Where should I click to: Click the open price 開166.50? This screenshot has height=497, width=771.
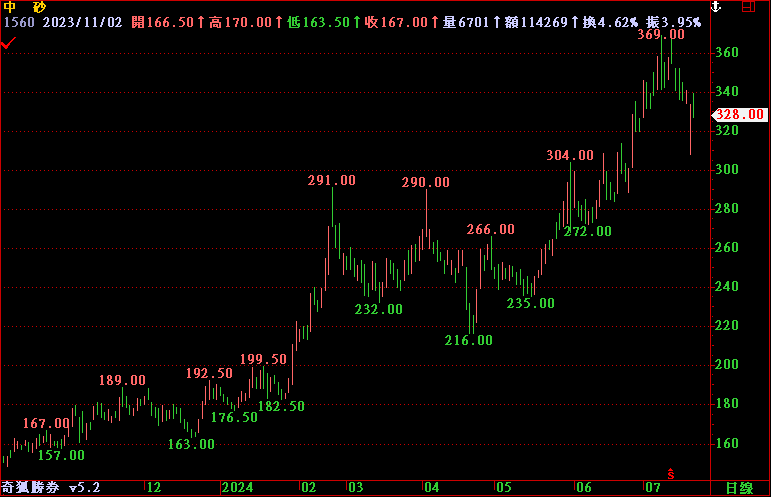163,22
